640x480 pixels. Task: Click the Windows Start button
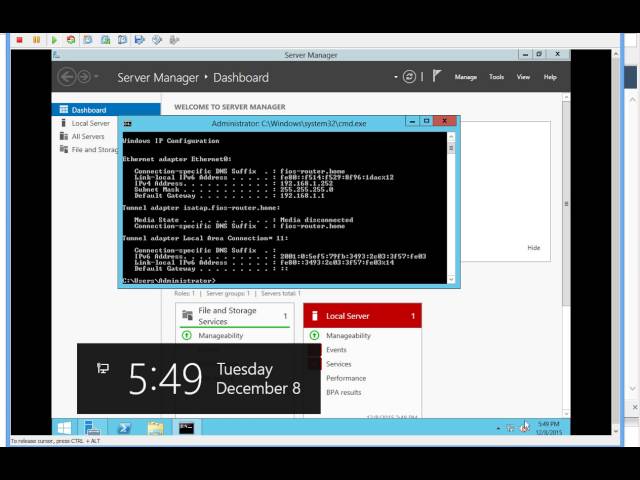pos(64,428)
